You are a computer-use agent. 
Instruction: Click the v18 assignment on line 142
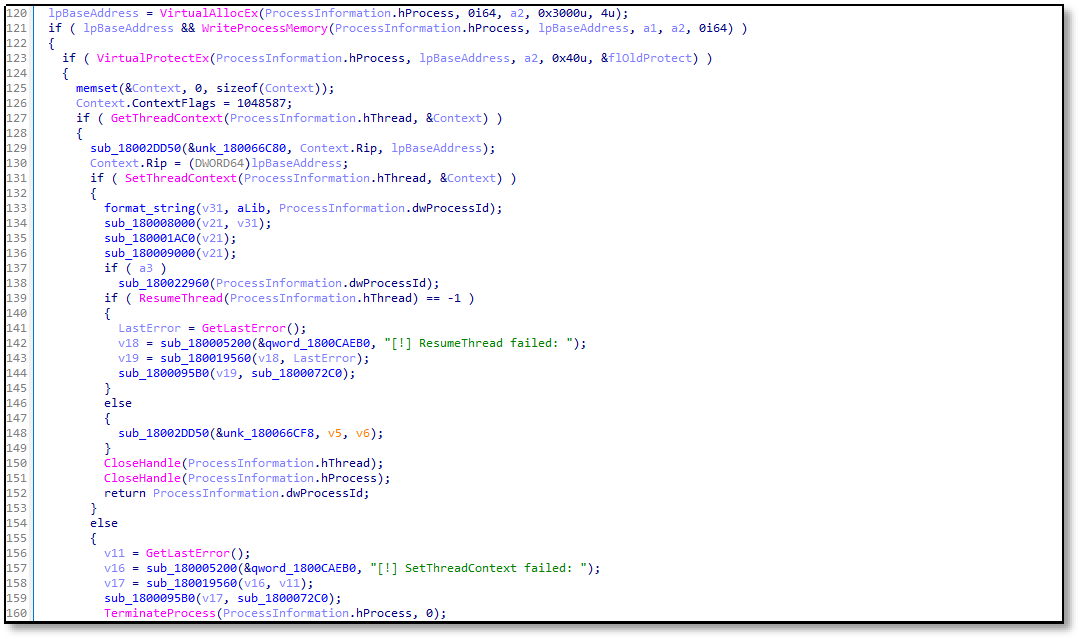pyautogui.click(x=128, y=343)
